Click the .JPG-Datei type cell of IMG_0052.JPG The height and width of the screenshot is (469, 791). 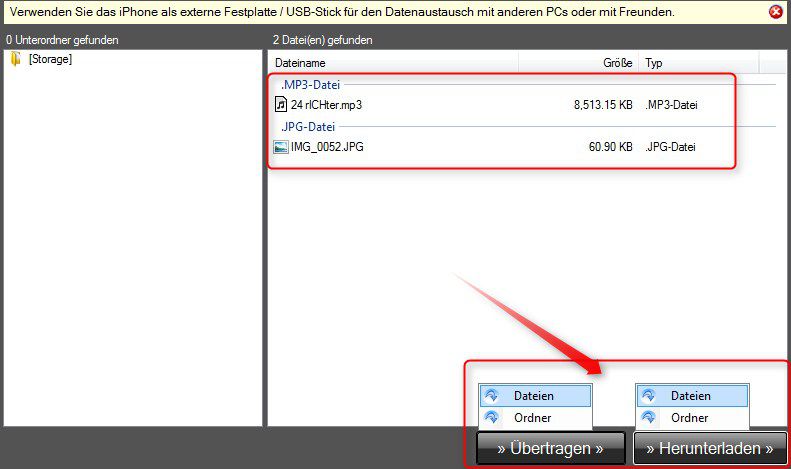tap(672, 147)
